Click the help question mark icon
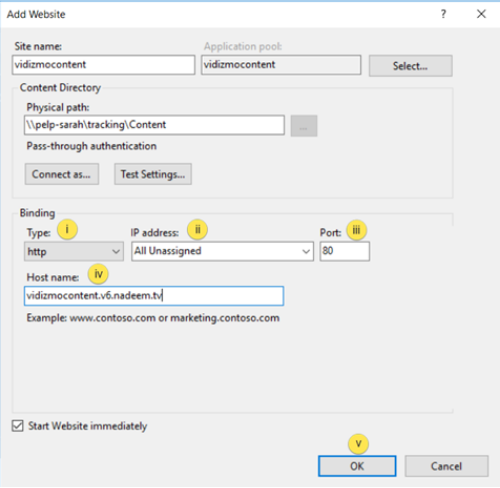This screenshot has width=500, height=488. pos(443,14)
